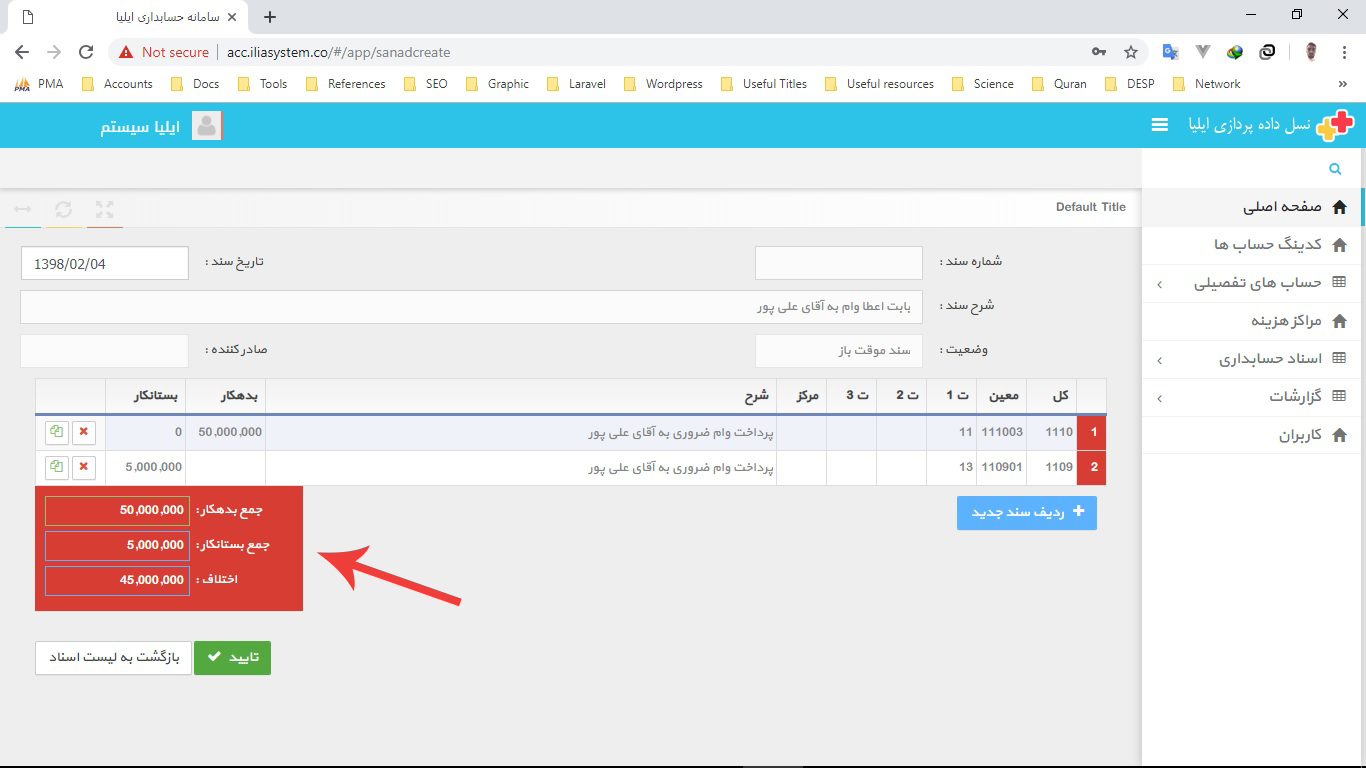Image resolution: width=1366 pixels, height=768 pixels.
Task: Delete the second row using the red X icon
Action: click(x=84, y=466)
